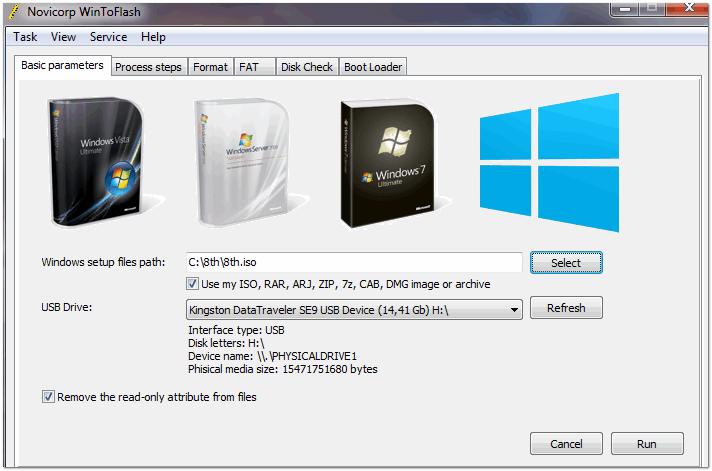This screenshot has width=712, height=471.
Task: Click the blue Windows 8 logo
Action: (549, 162)
